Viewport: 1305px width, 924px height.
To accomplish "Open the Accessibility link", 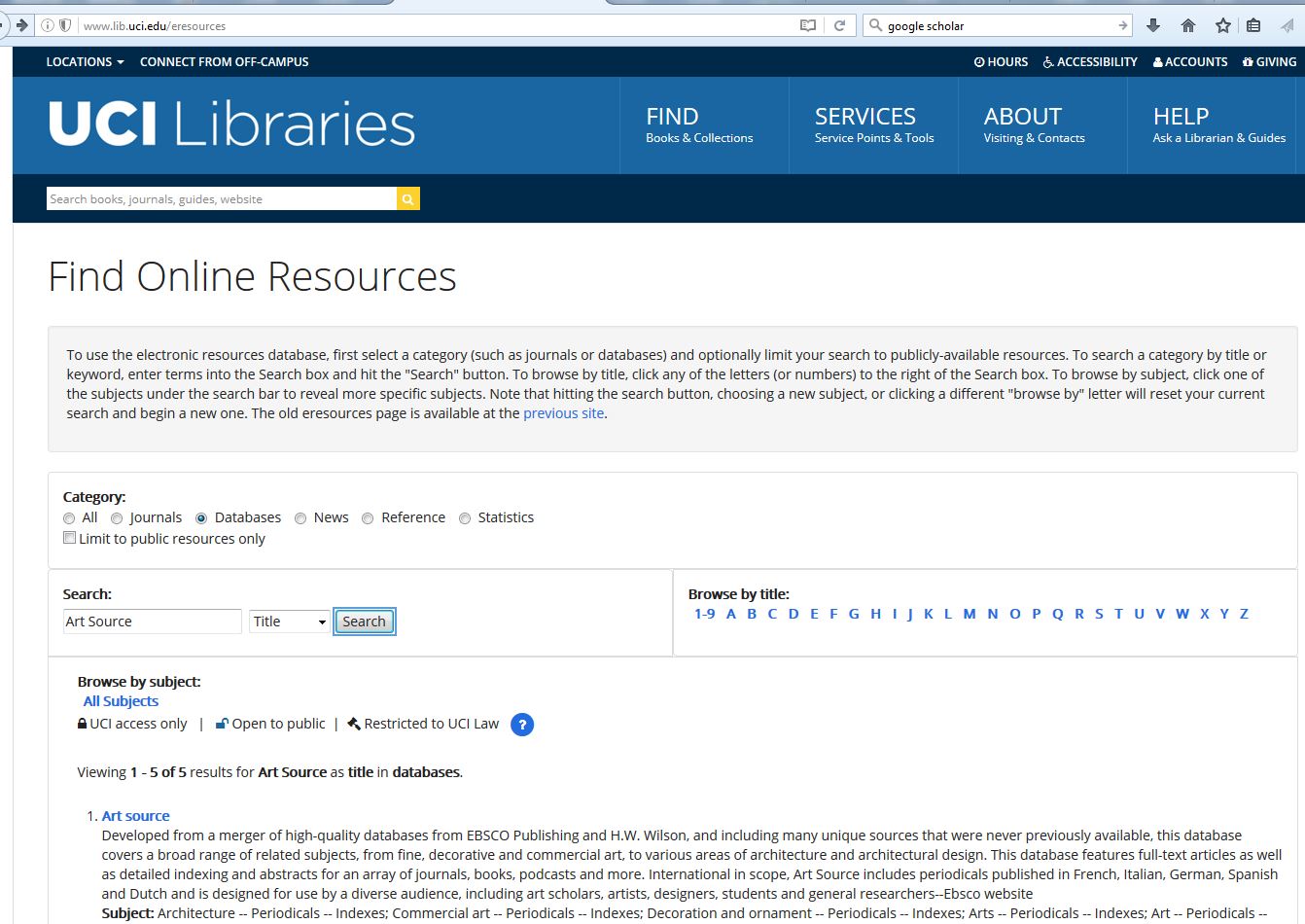I will (1090, 61).
